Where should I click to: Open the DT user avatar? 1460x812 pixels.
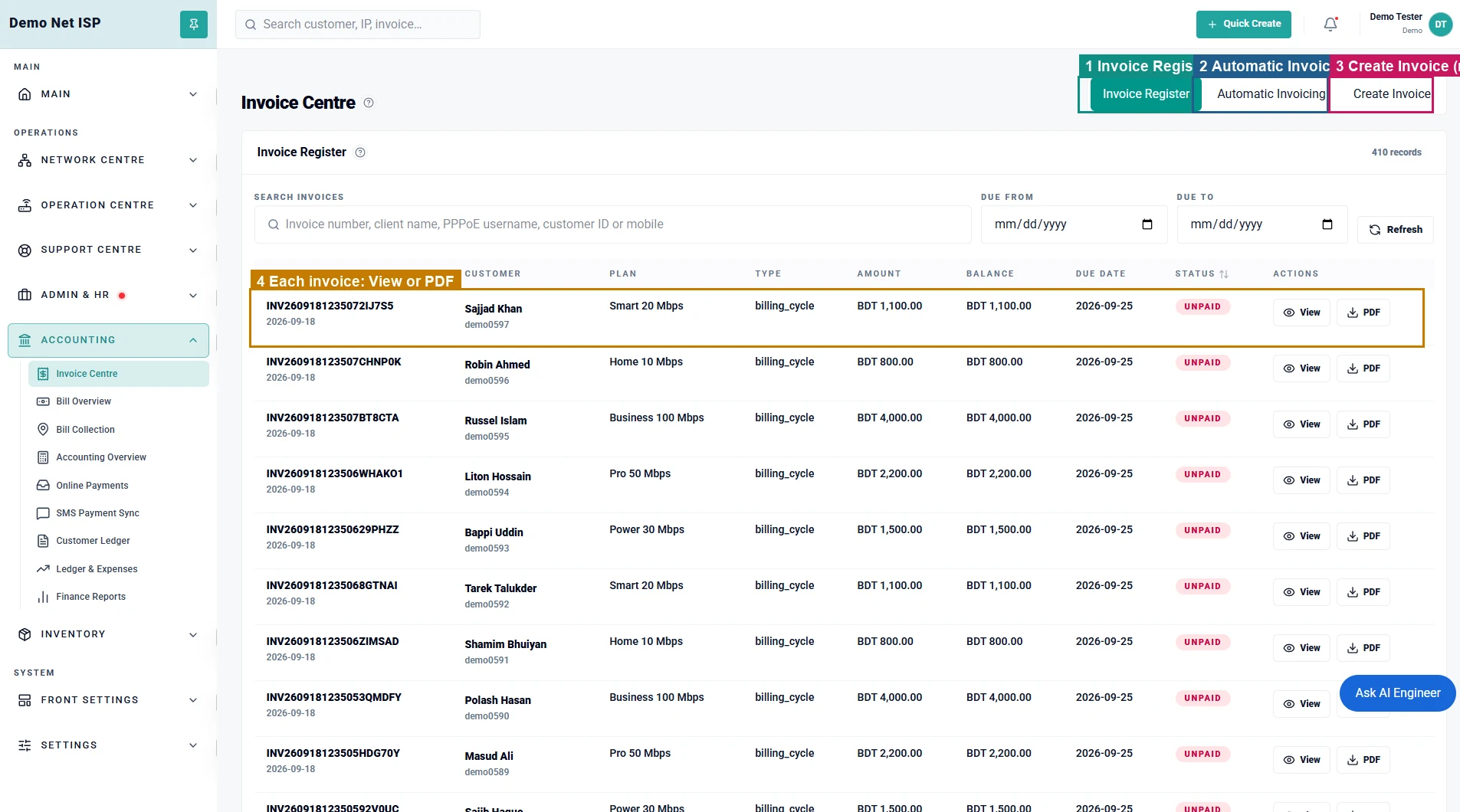(1441, 25)
